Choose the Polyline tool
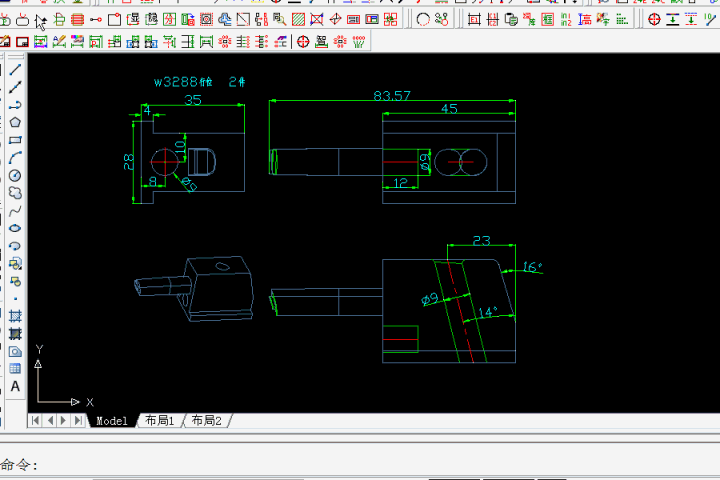The image size is (720, 480). pos(15,105)
